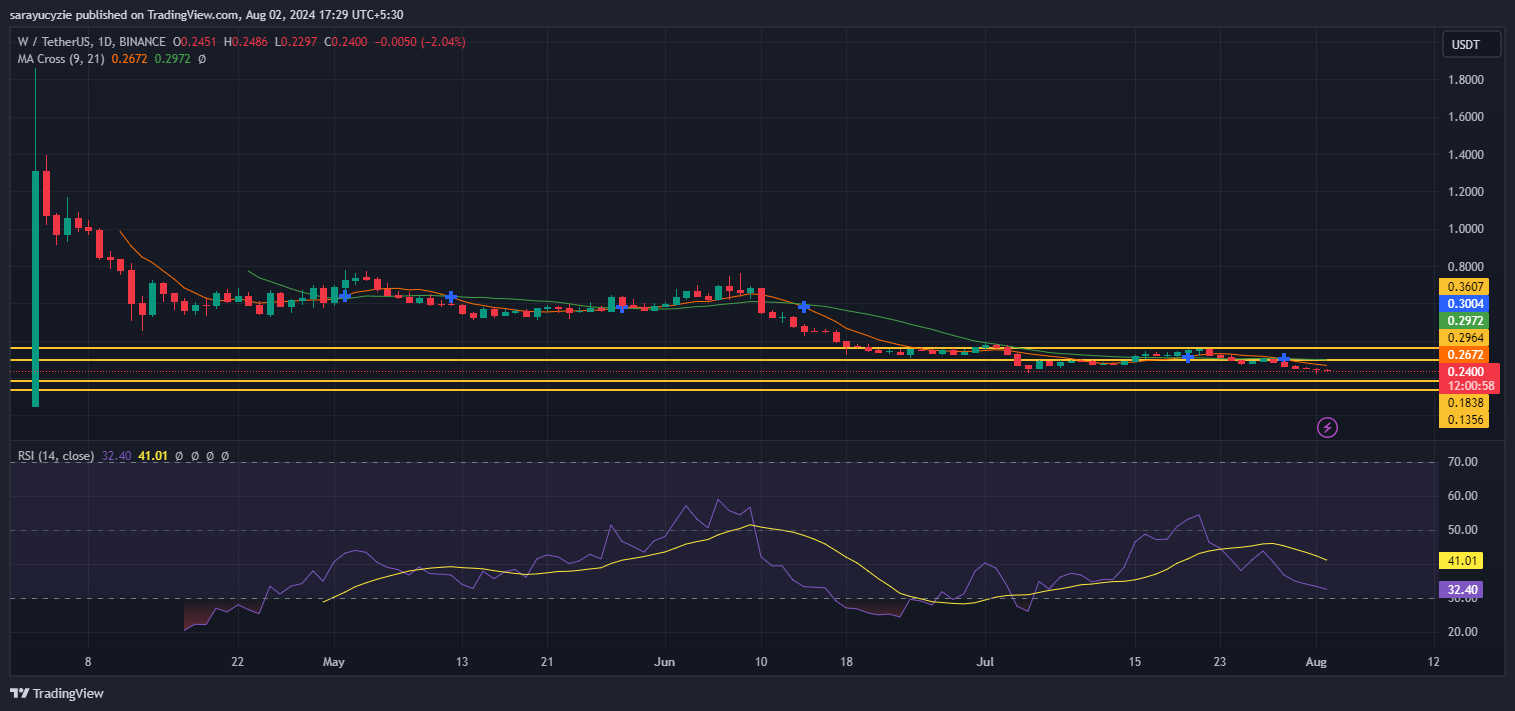Screen dimensions: 1515x711
Task: Click the TradingView logo at bottom left
Action: pos(57,693)
